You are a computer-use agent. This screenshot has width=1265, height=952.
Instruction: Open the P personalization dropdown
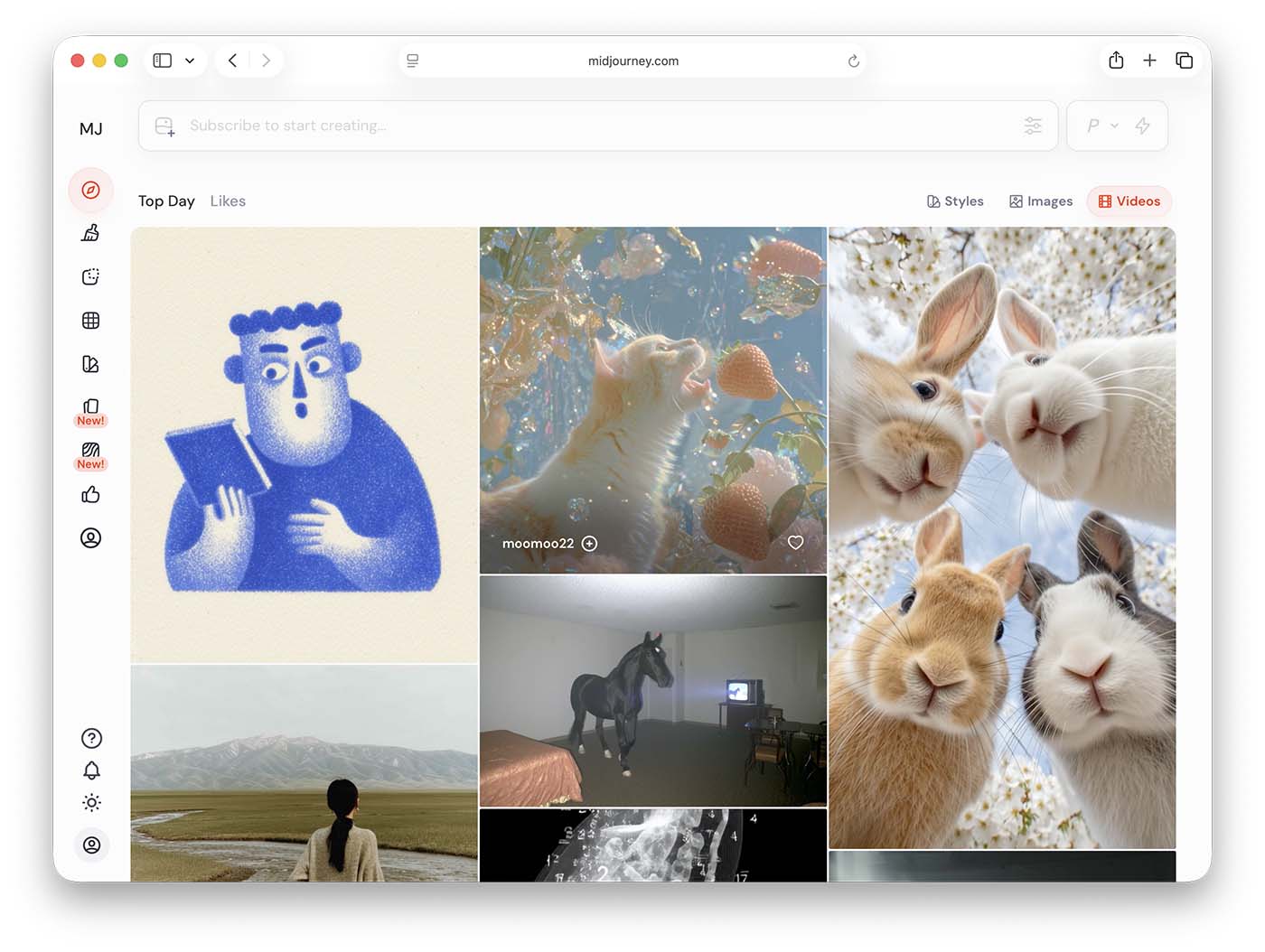tap(1101, 126)
